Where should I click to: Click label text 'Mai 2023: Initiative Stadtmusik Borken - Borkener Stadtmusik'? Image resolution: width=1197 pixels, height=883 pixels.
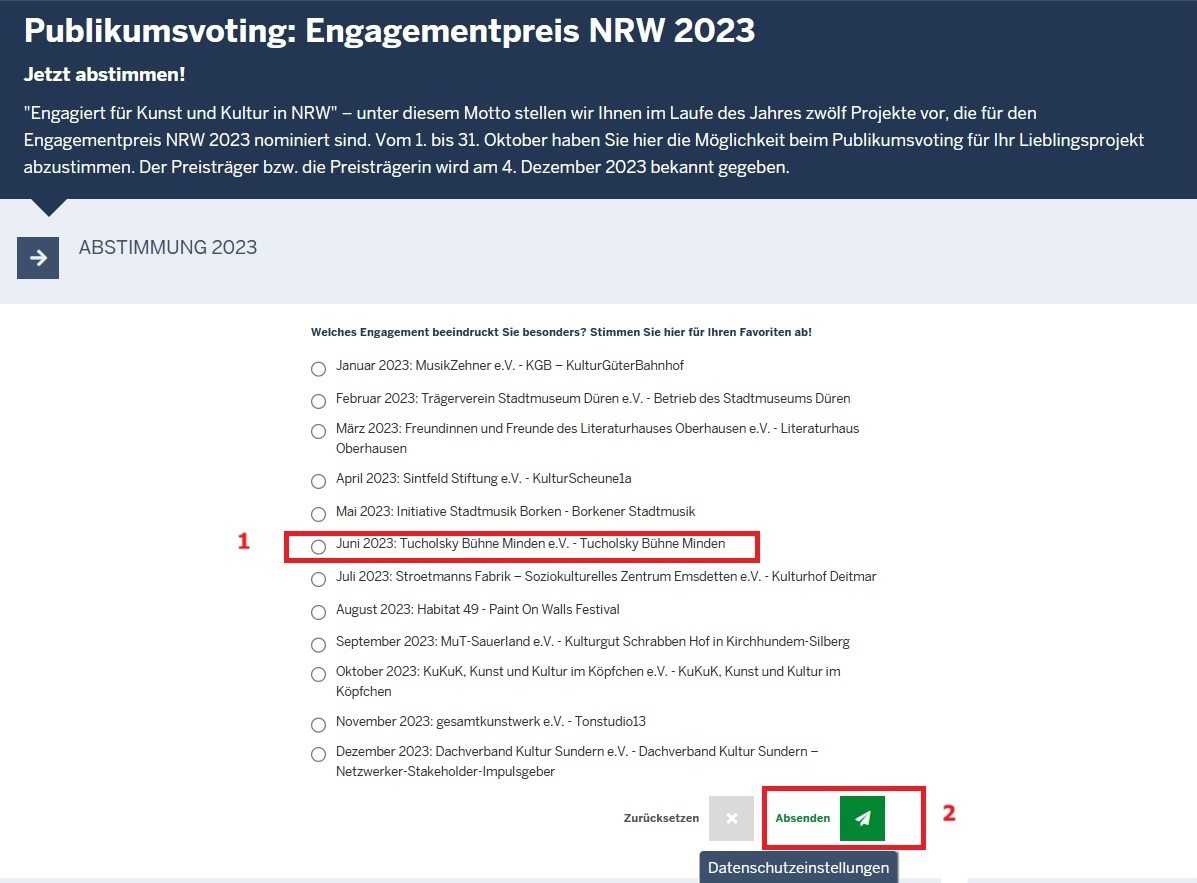pos(516,511)
